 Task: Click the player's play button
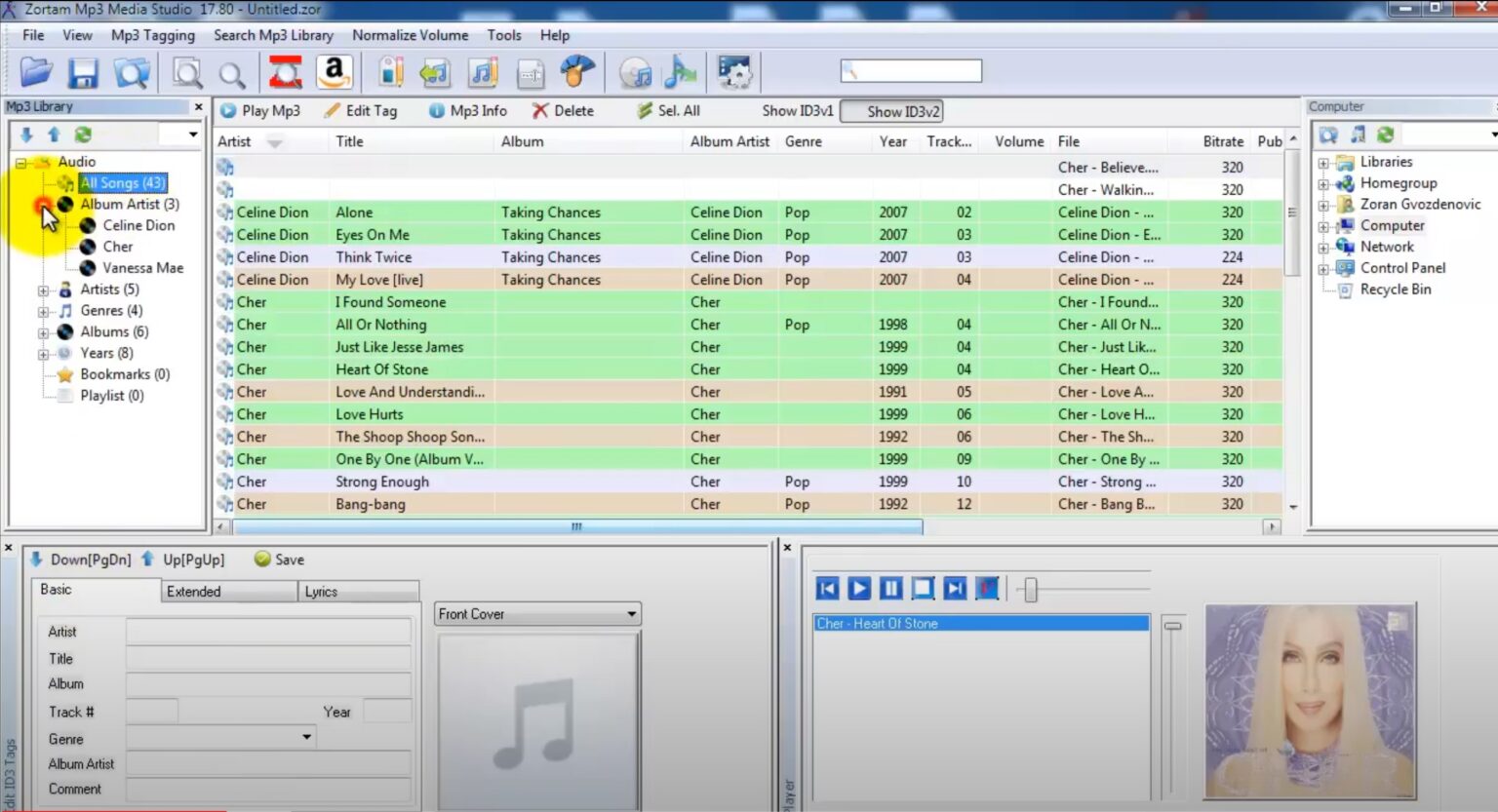[x=859, y=588]
